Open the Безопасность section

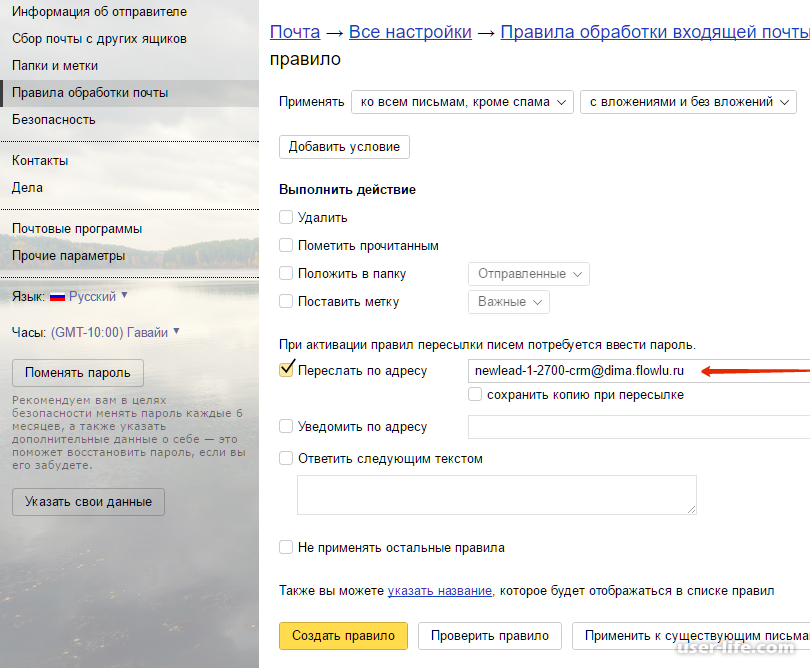point(54,119)
